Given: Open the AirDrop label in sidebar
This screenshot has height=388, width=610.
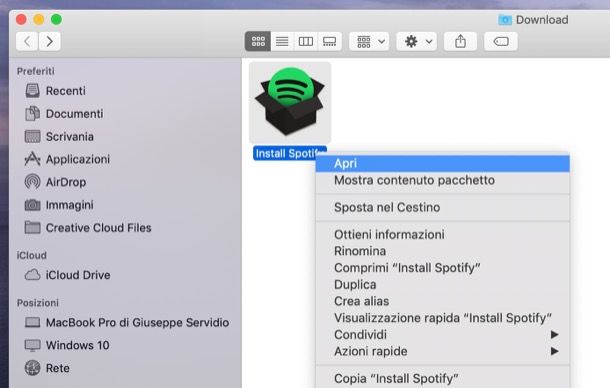Looking at the screenshot, I should pos(66,182).
